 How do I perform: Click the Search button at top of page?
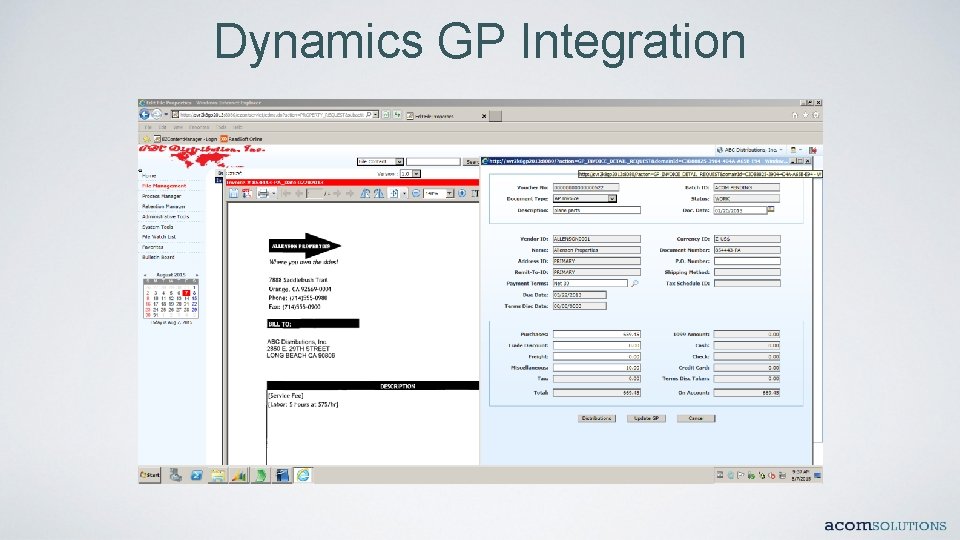471,162
